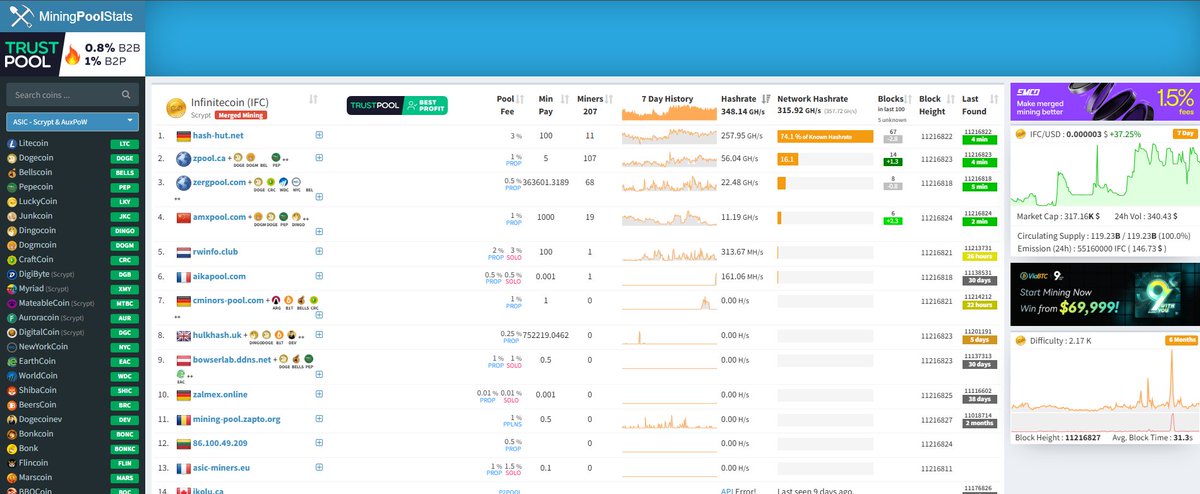Open the ASIC - Scrypt & AuxPoW dropdown
The image size is (1200, 494).
tap(72, 121)
